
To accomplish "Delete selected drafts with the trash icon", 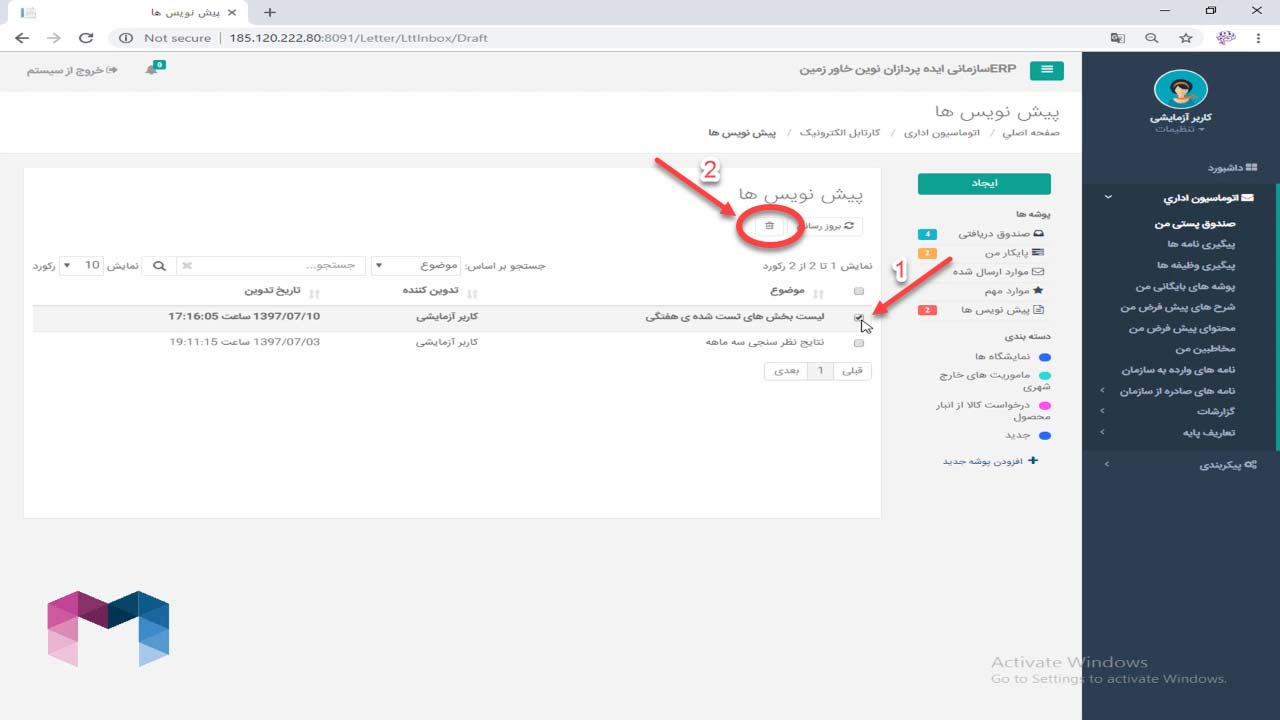I will 769,226.
